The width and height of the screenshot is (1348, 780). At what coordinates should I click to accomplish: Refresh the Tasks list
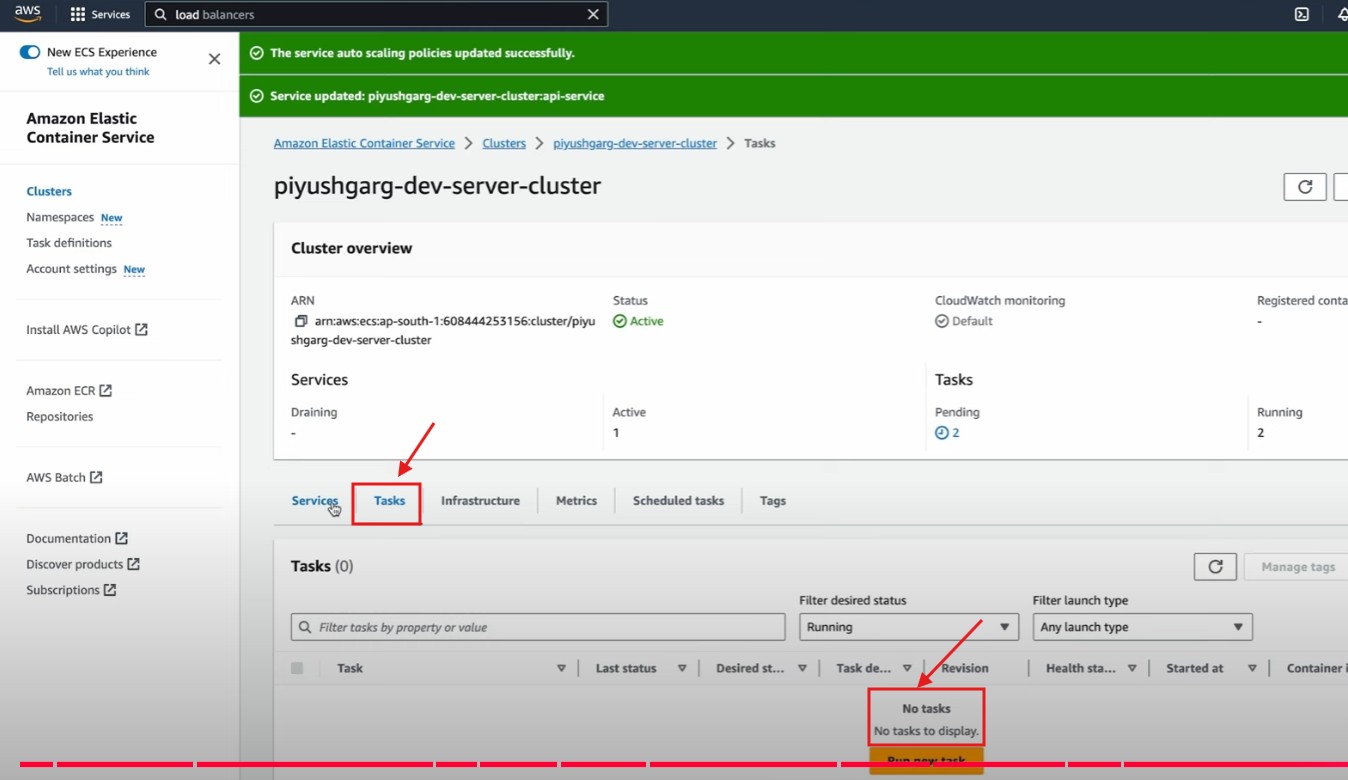click(1215, 567)
